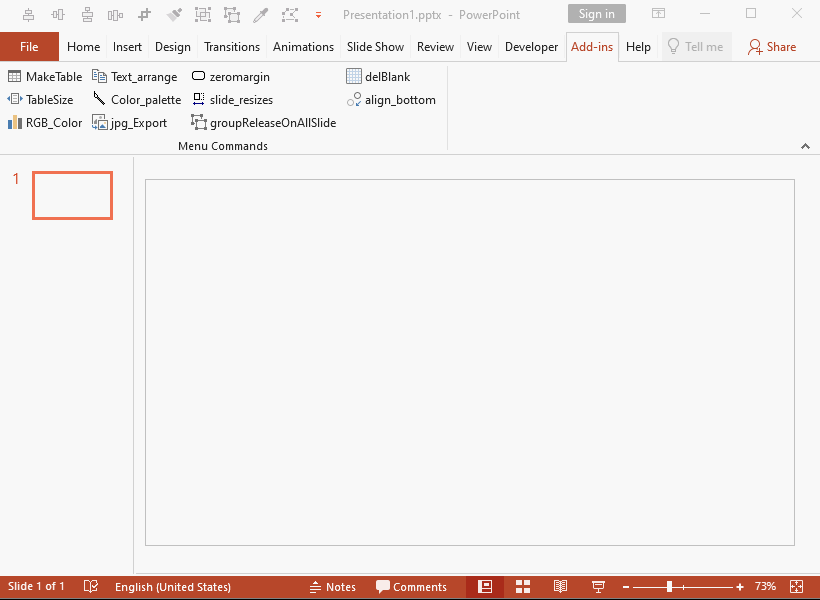820x600 pixels.
Task: Toggle the Notes pane
Action: (333, 587)
